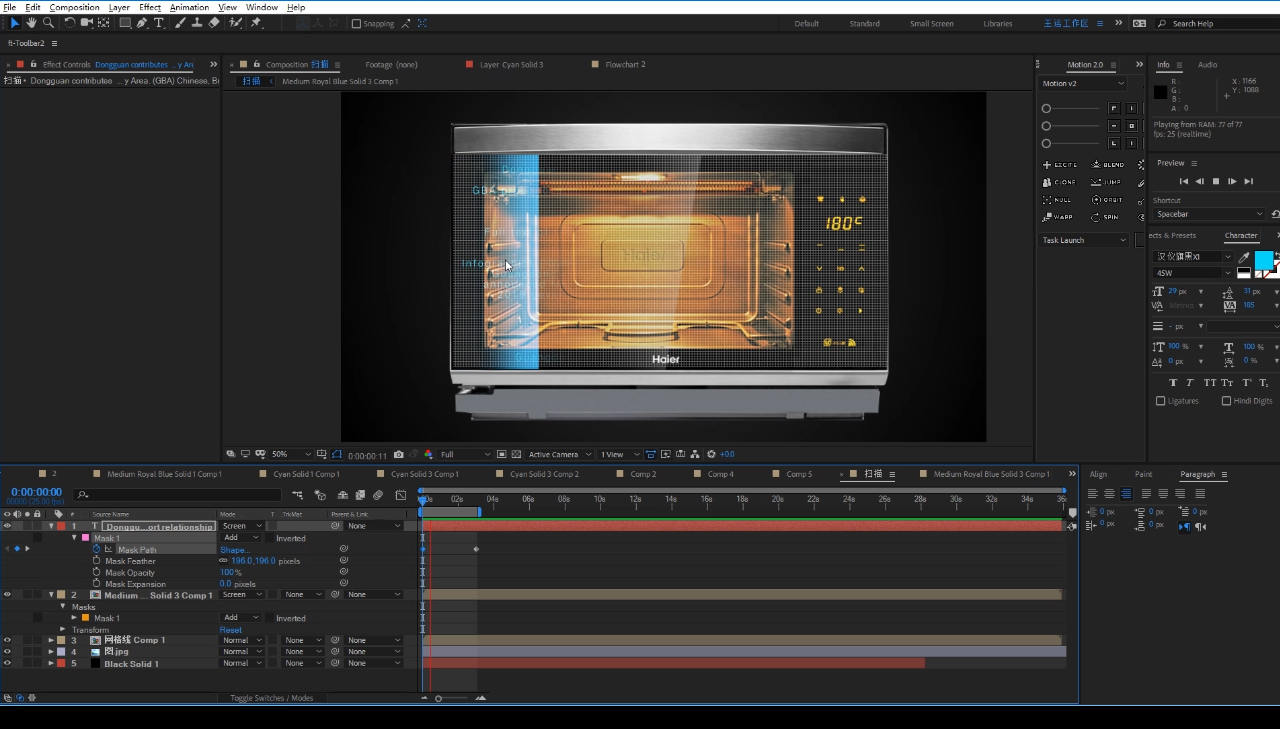
Task: Toggle Inverted checkbox for layer 2 mask
Action: point(270,618)
